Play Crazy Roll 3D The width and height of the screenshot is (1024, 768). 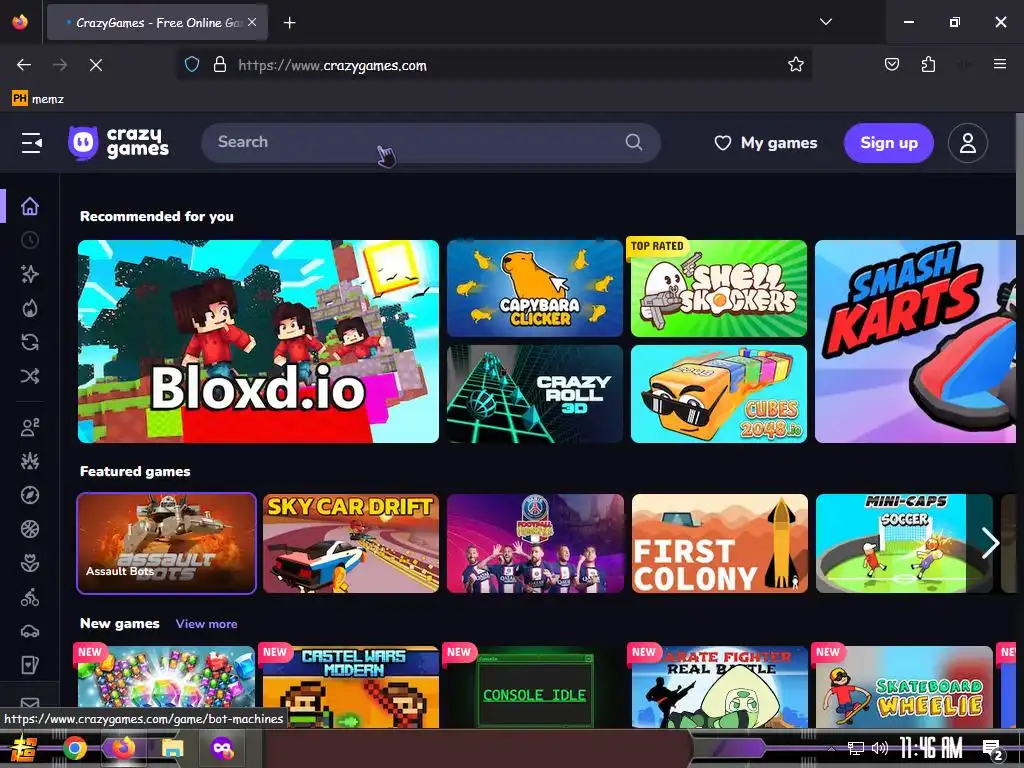[x=535, y=394]
